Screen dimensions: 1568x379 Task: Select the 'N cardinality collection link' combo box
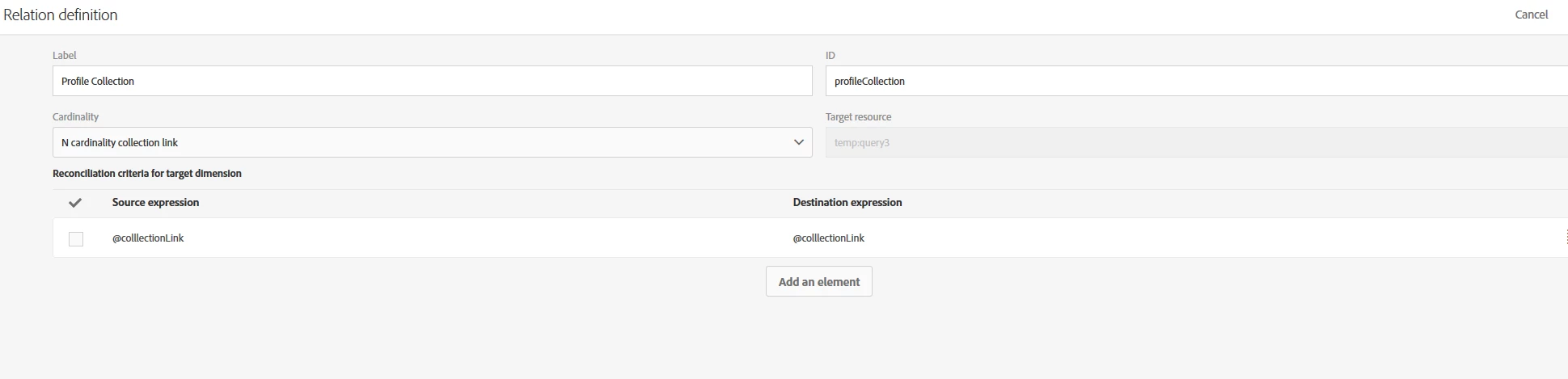pos(421,142)
